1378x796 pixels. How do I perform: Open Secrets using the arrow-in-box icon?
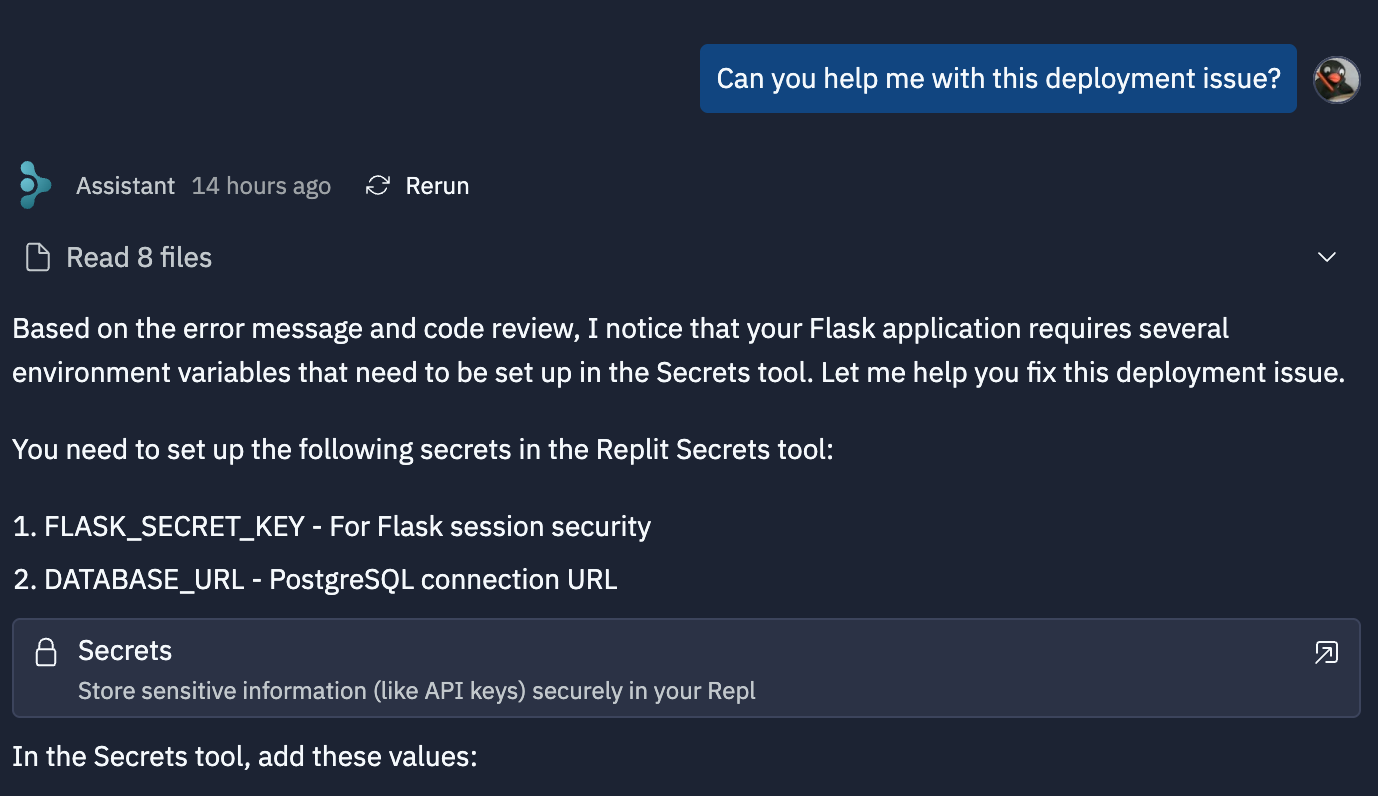1326,653
